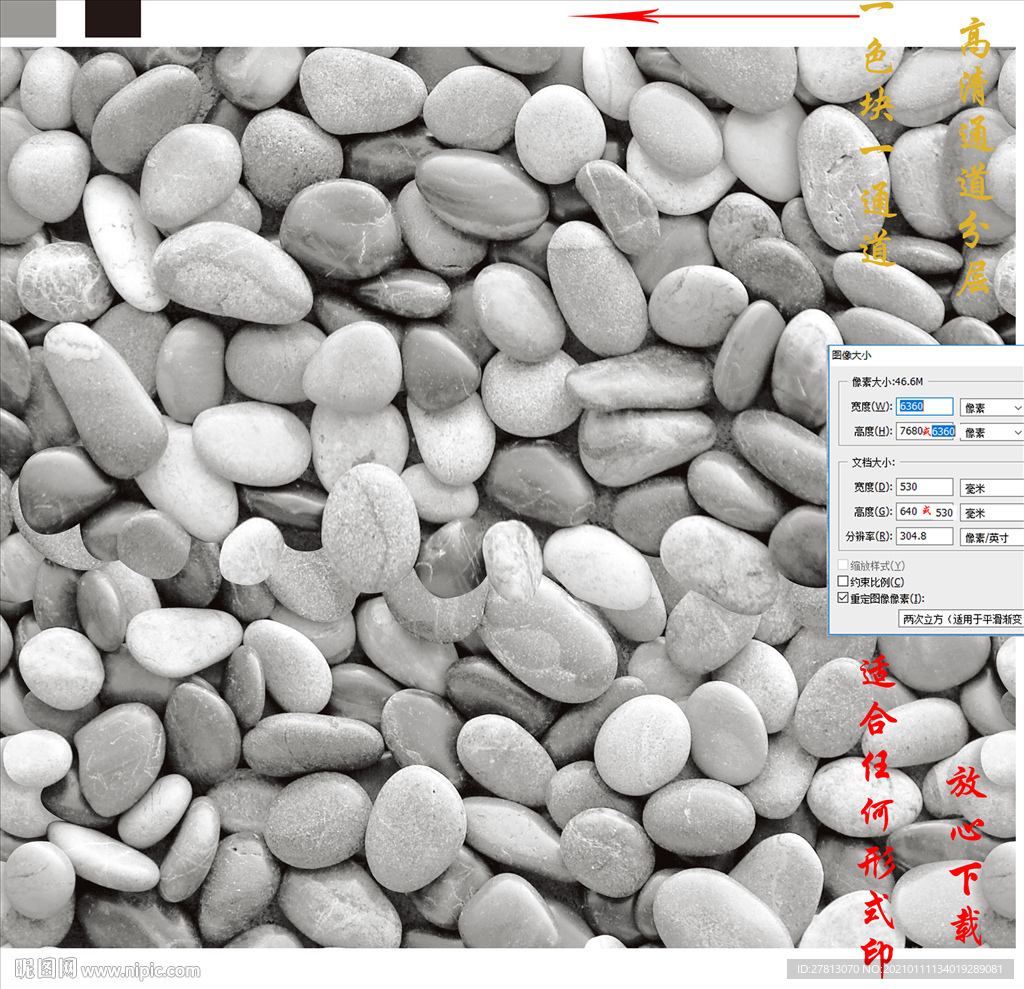Click the 宽度(W) pixel width field
Image resolution: width=1024 pixels, height=989 pixels.
(x=924, y=406)
